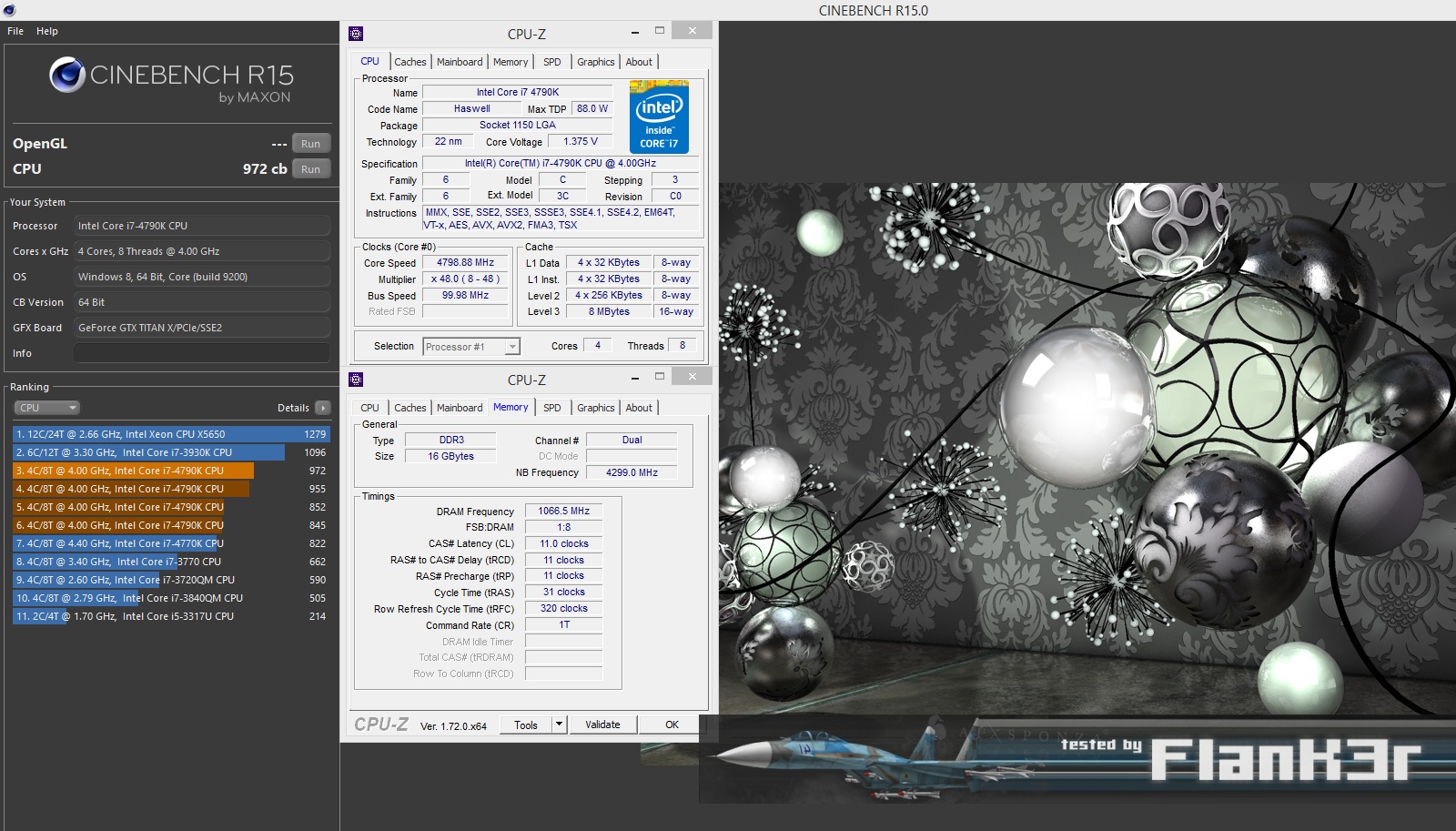Select ranking row with score 845

(171, 525)
